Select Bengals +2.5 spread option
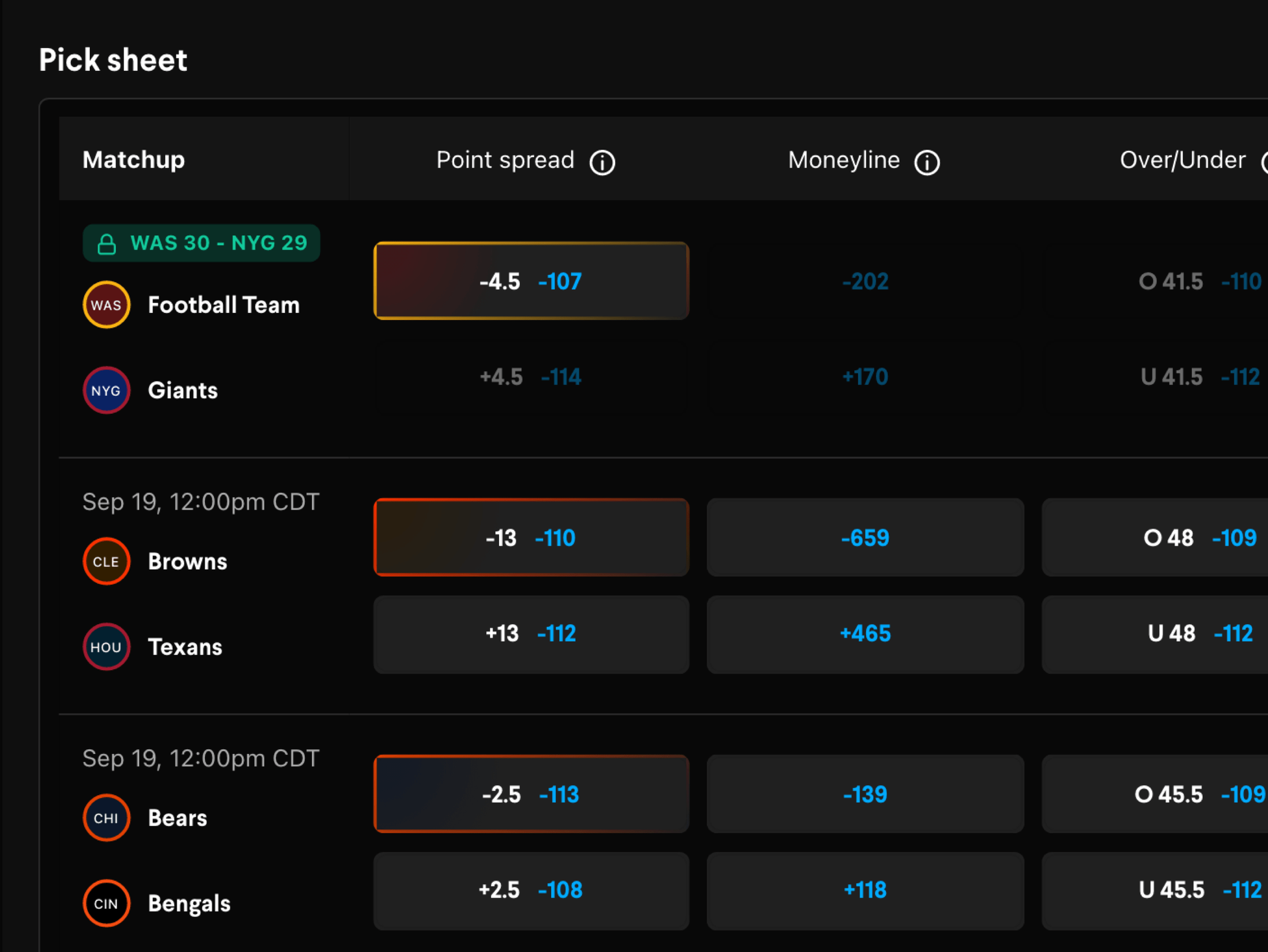 click(x=531, y=890)
